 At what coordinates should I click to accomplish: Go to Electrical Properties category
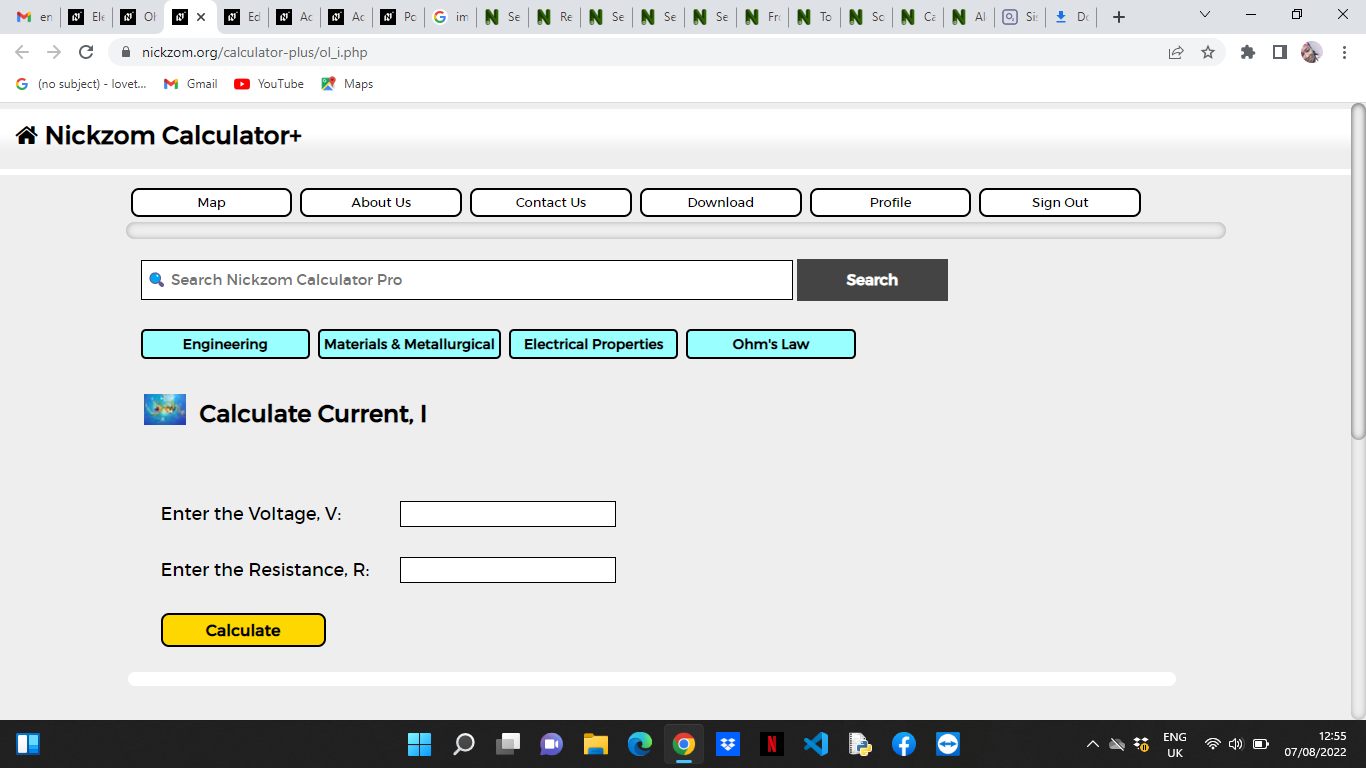click(594, 344)
